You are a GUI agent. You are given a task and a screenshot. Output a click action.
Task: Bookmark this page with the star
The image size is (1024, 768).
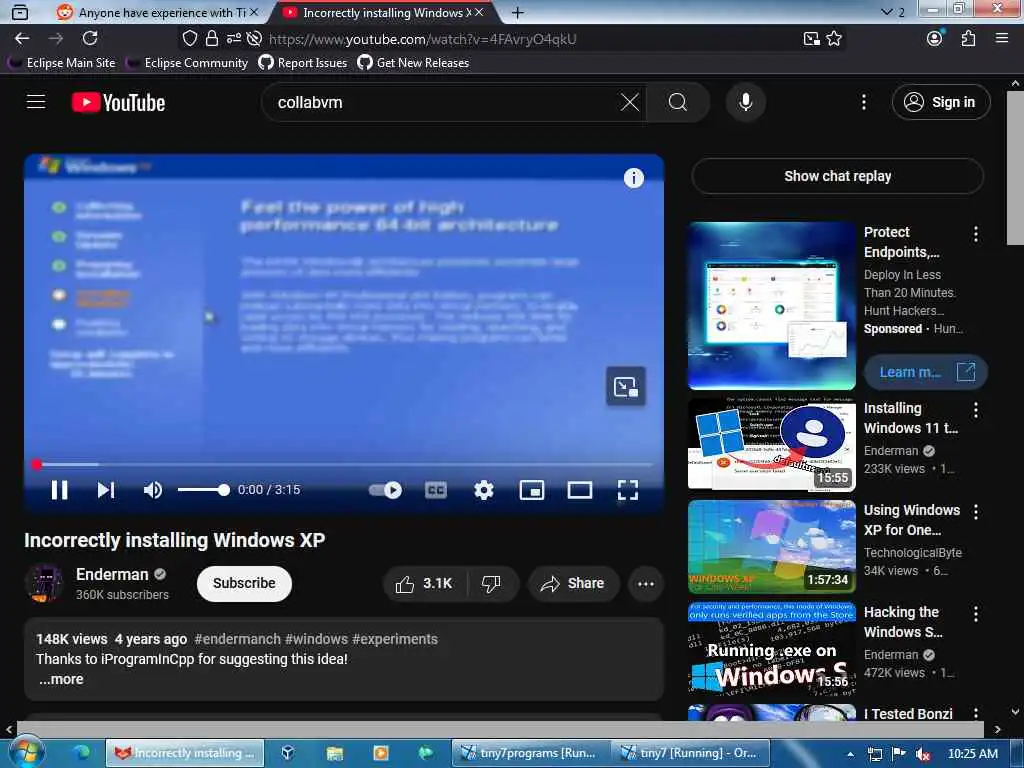834,39
